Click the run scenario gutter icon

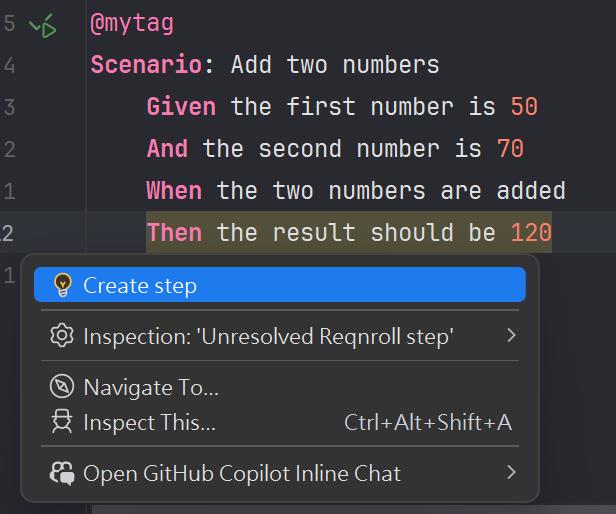click(x=44, y=26)
